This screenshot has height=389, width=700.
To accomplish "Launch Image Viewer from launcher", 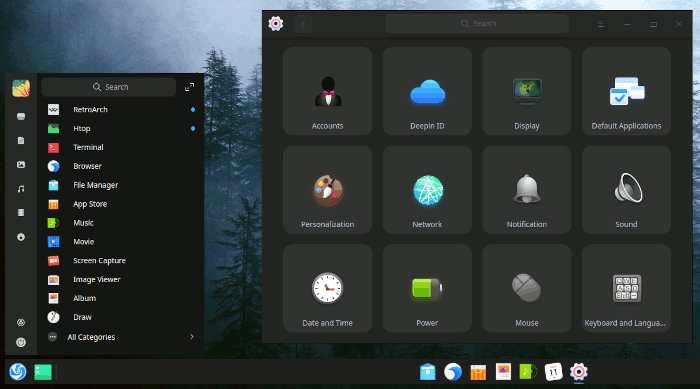I will pyautogui.click(x=121, y=280).
